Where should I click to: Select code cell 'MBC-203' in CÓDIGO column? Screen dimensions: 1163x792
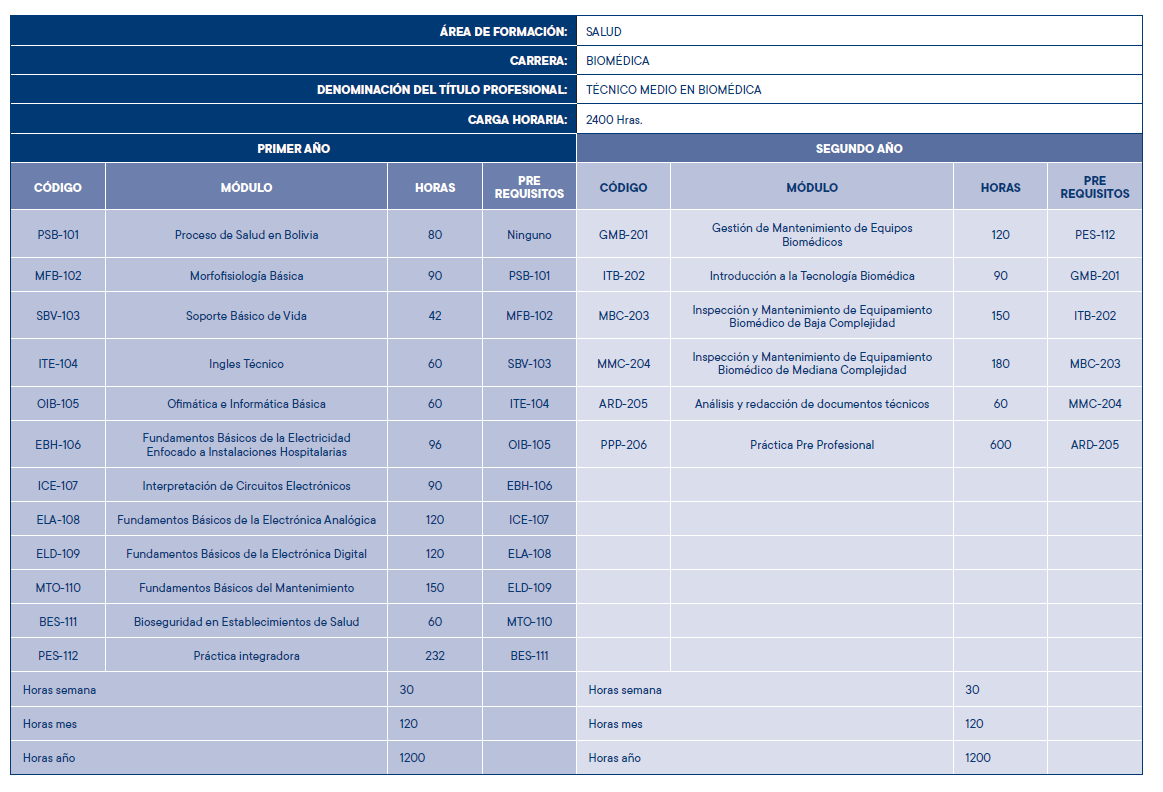pos(623,315)
